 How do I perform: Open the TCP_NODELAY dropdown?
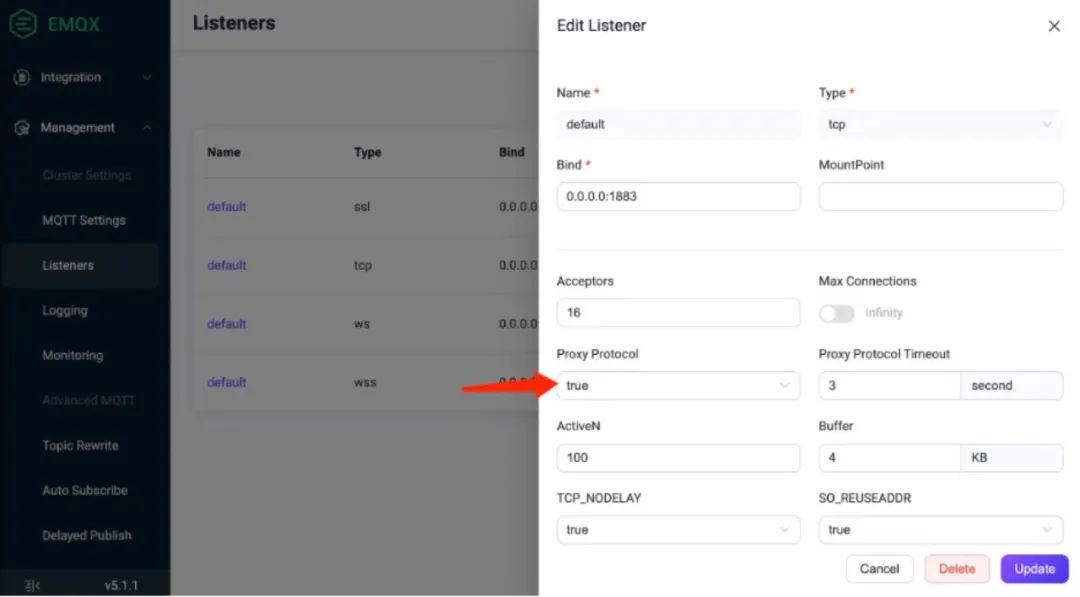point(678,530)
